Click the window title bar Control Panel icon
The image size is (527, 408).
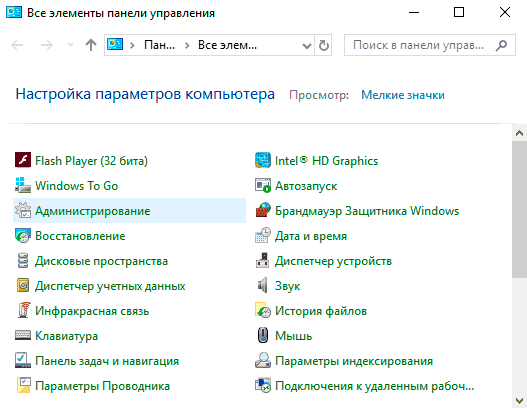coord(14,12)
